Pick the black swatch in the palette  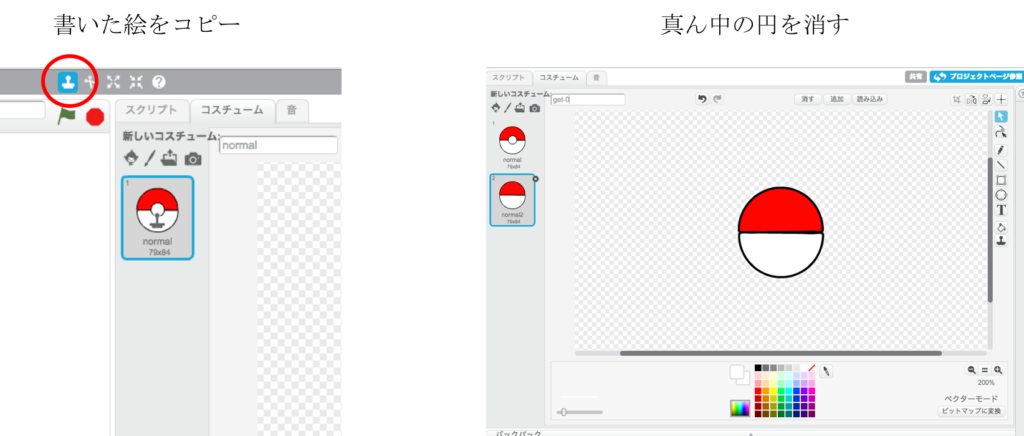click(758, 367)
